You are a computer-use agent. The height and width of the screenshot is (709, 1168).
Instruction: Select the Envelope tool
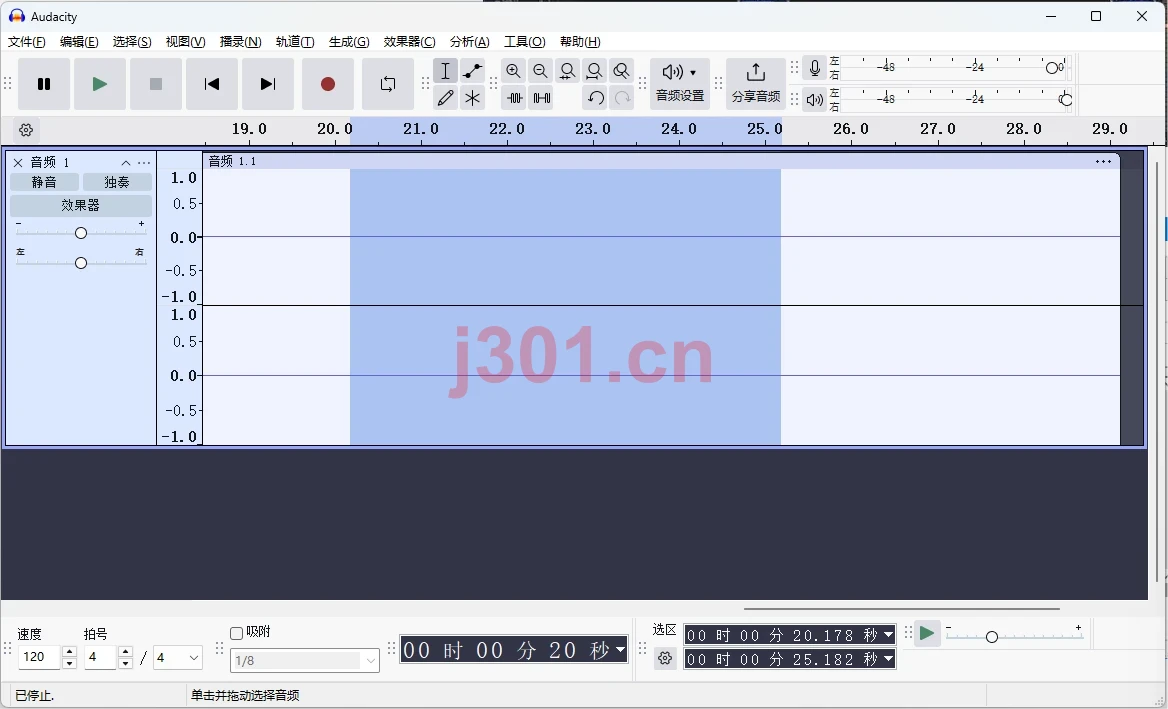click(x=472, y=71)
